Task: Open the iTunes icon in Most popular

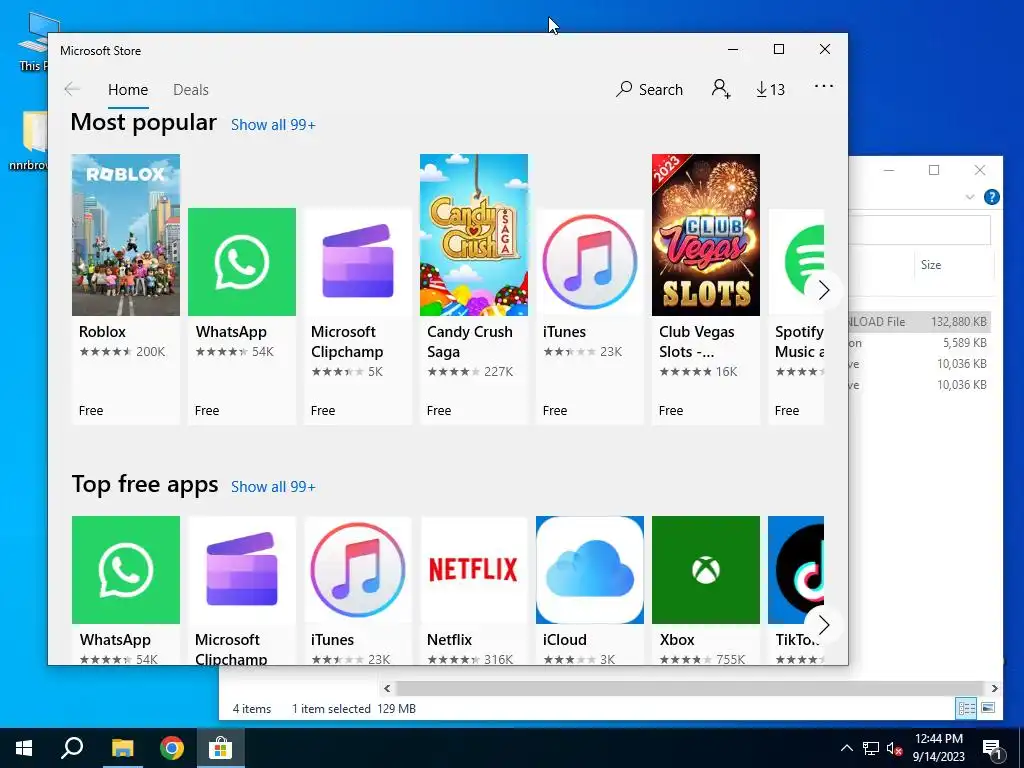Action: tap(590, 262)
